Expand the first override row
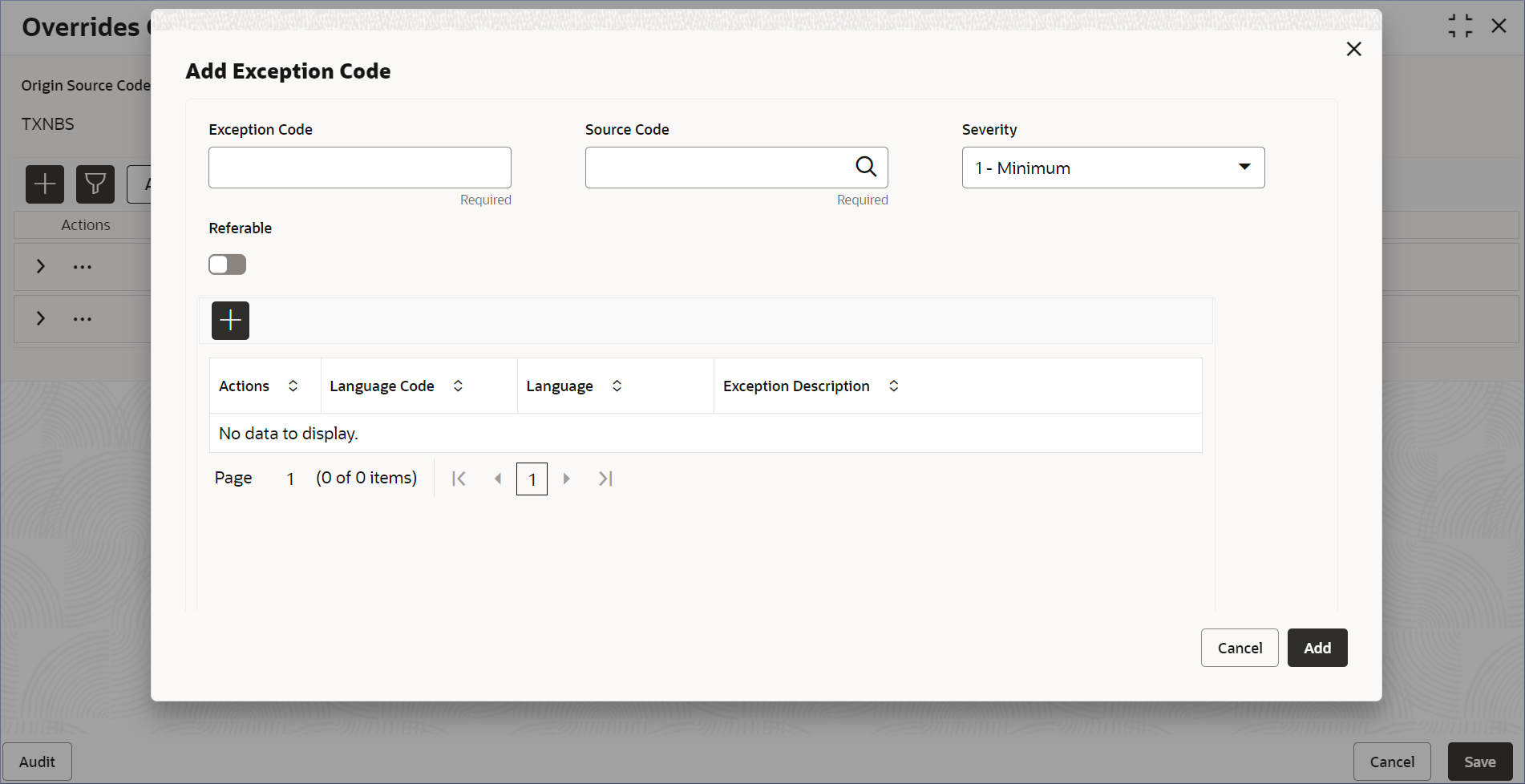1525x784 pixels. [x=41, y=266]
